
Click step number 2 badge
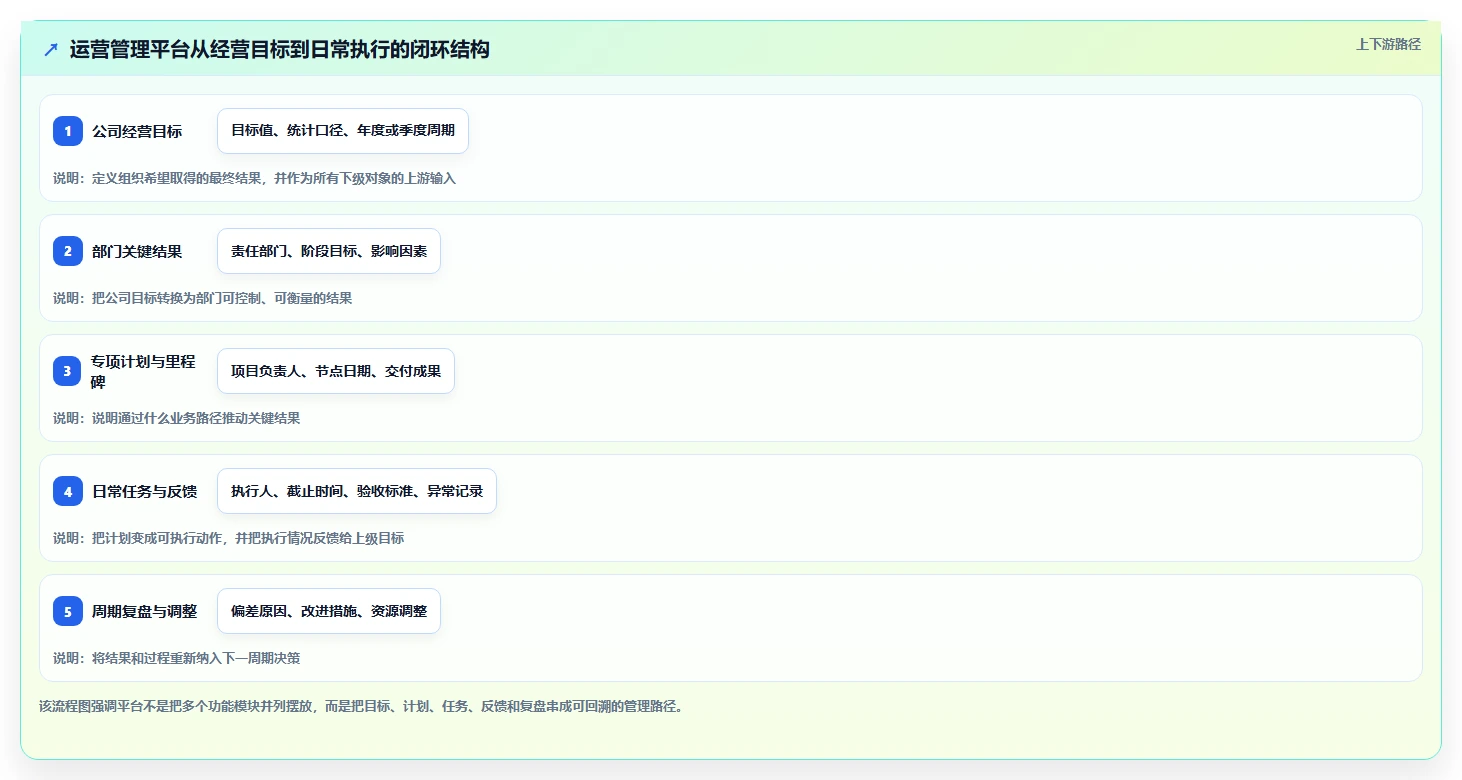(x=68, y=251)
